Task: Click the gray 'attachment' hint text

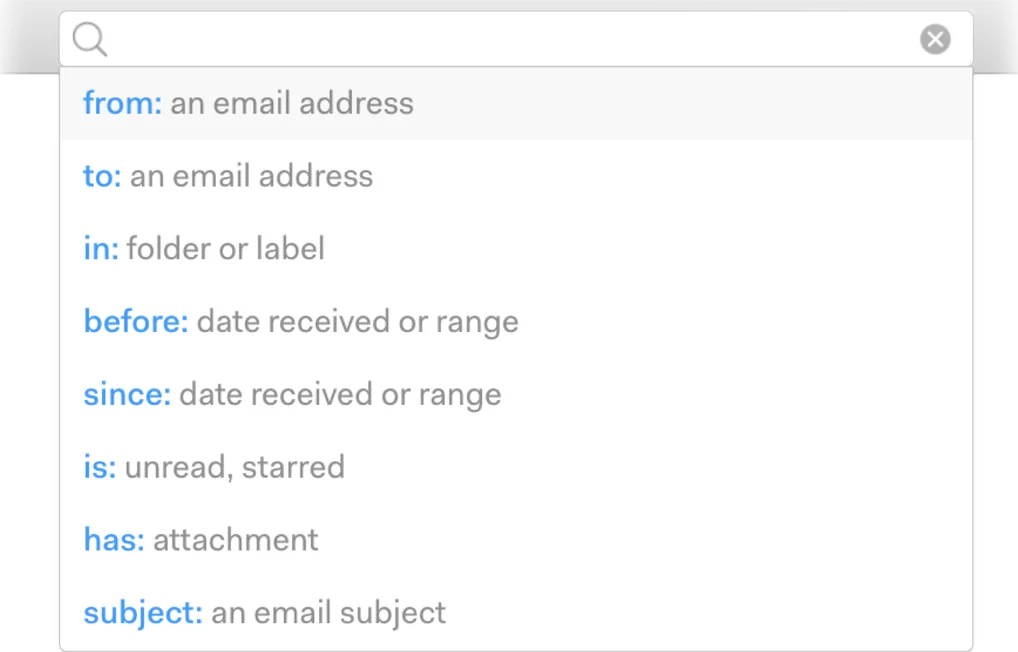Action: click(236, 540)
